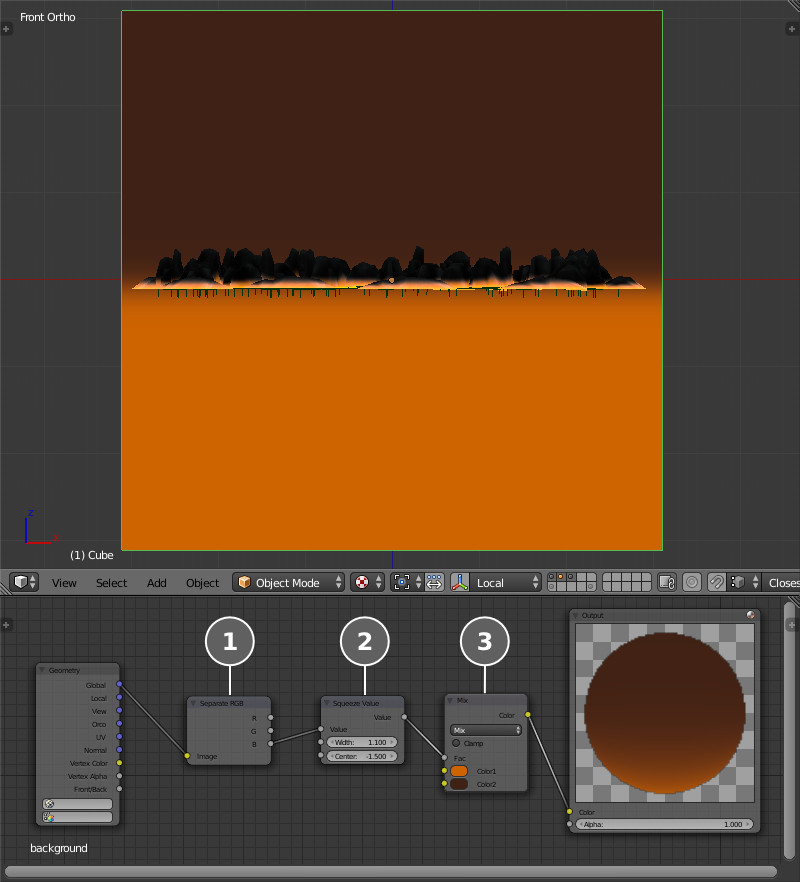Screen dimensions: 800x882
Task: Open the Object Mode dropdown
Action: [x=288, y=582]
